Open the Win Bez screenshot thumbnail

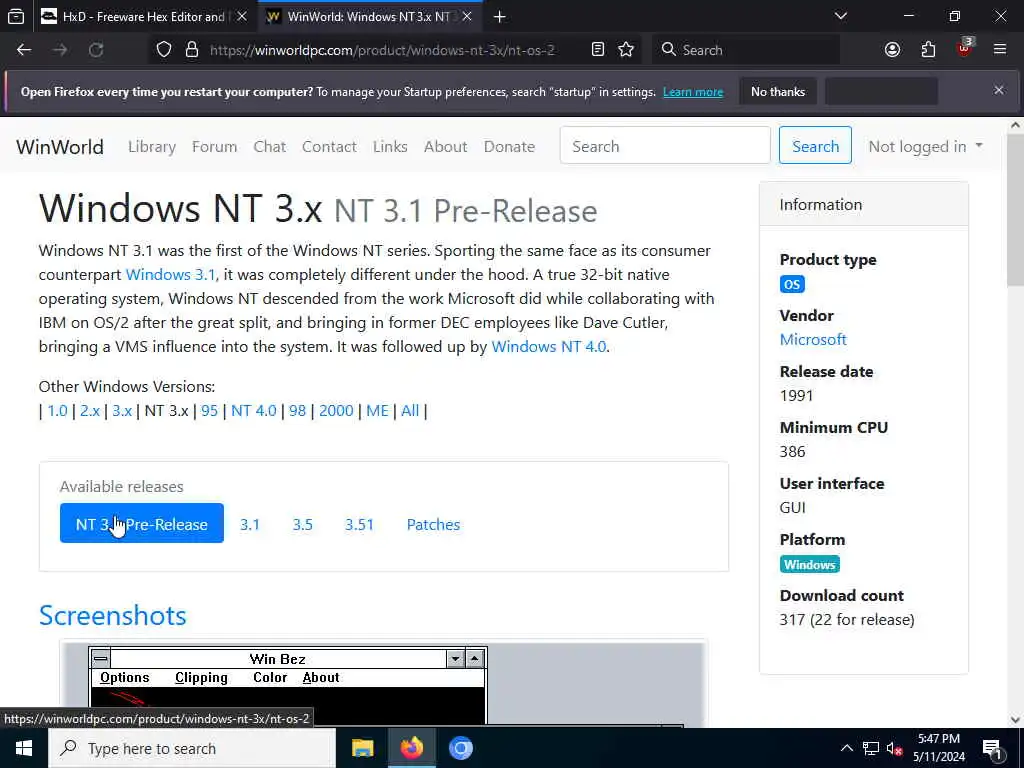coord(384,684)
